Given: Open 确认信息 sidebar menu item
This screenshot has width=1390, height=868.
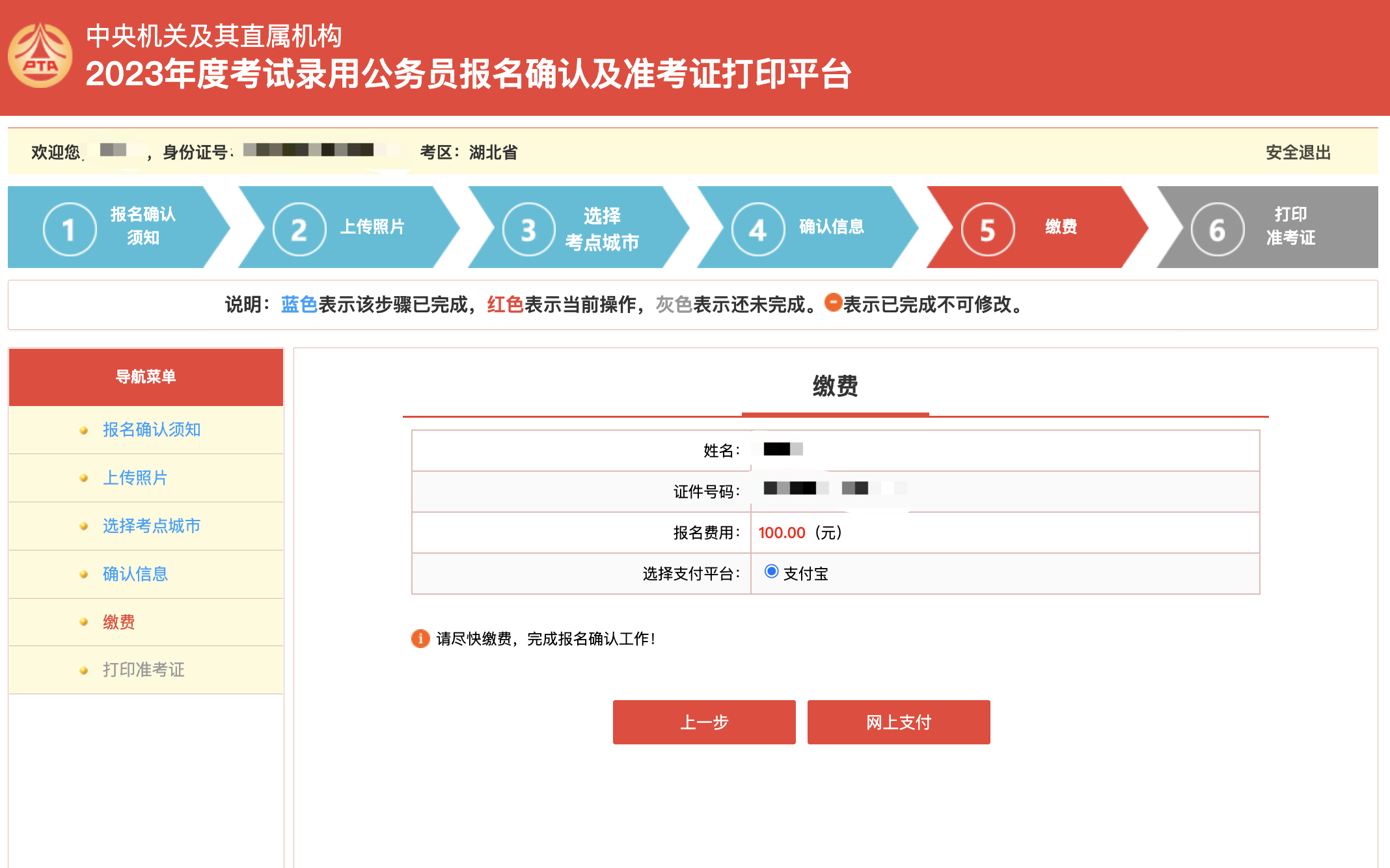Looking at the screenshot, I should pyautogui.click(x=135, y=574).
